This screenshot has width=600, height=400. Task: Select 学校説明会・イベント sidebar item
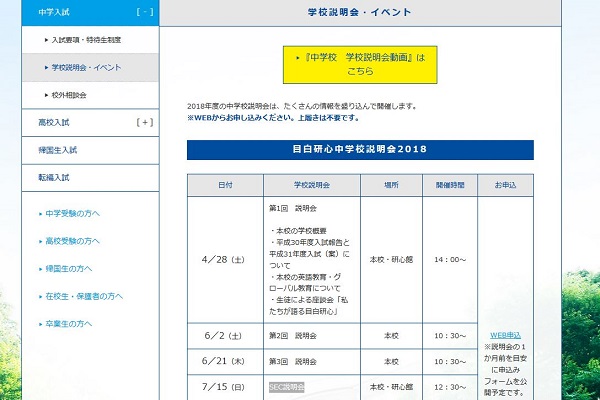click(88, 67)
